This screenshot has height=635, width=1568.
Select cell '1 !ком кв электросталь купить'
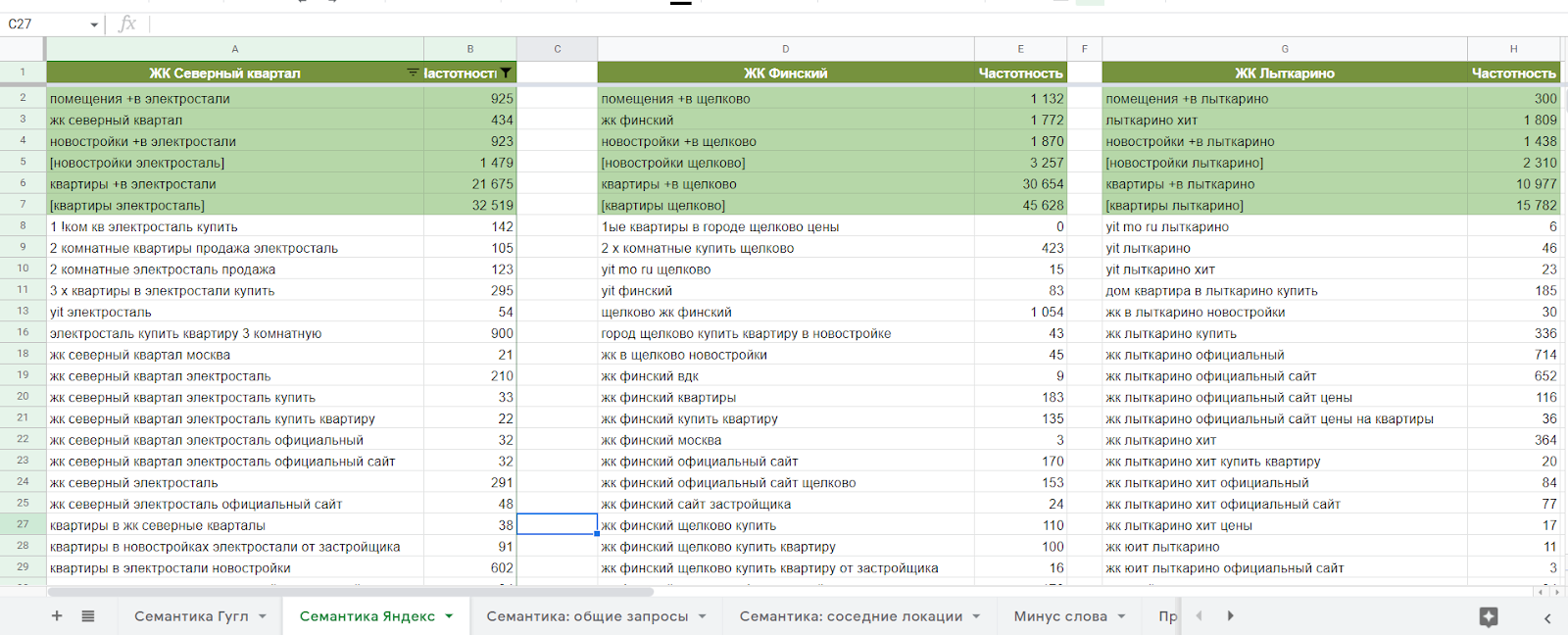click(x=235, y=227)
